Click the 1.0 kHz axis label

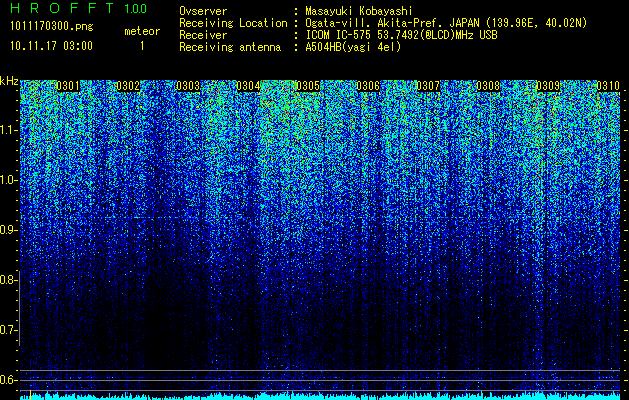(8, 180)
